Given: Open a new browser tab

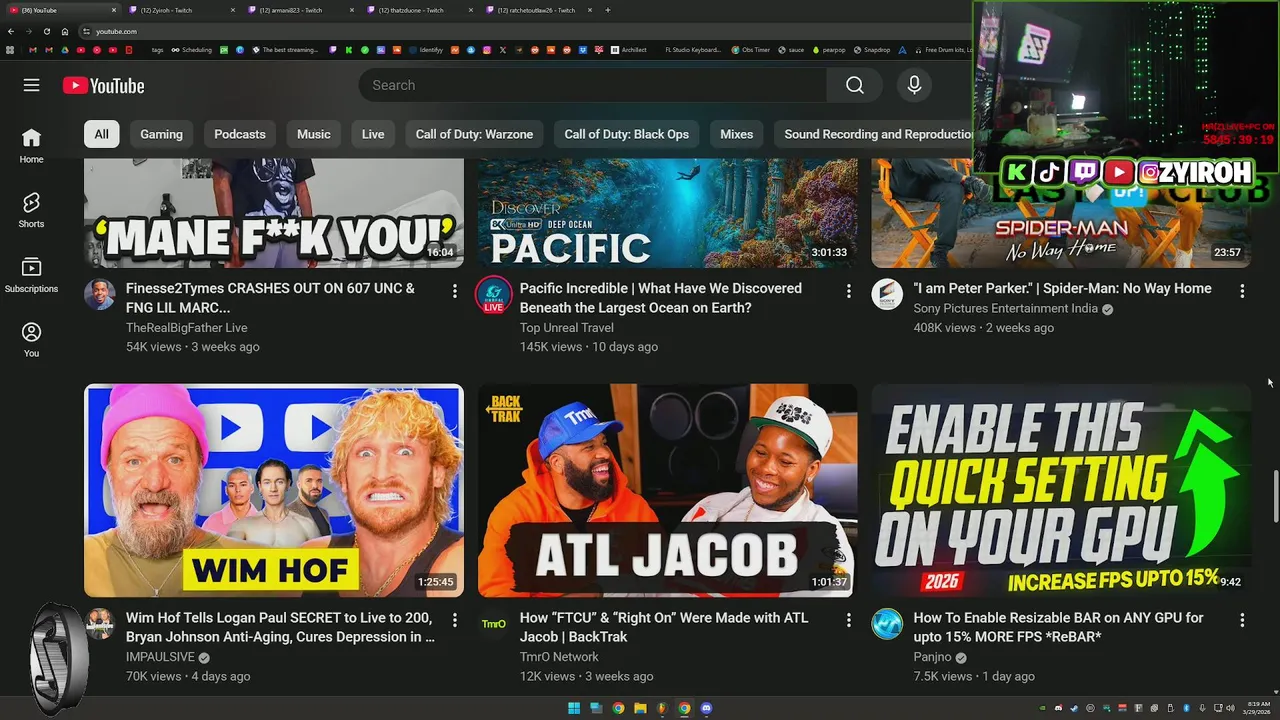Looking at the screenshot, I should pyautogui.click(x=608, y=10).
